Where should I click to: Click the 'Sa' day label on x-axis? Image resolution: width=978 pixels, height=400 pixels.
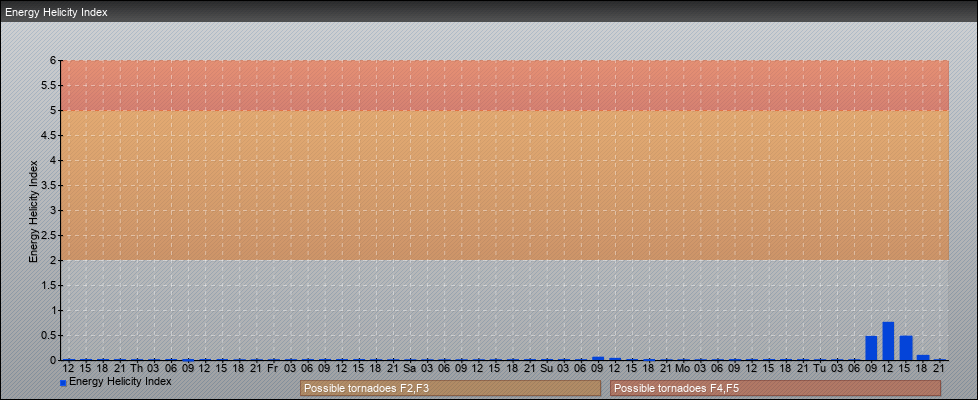tap(409, 368)
